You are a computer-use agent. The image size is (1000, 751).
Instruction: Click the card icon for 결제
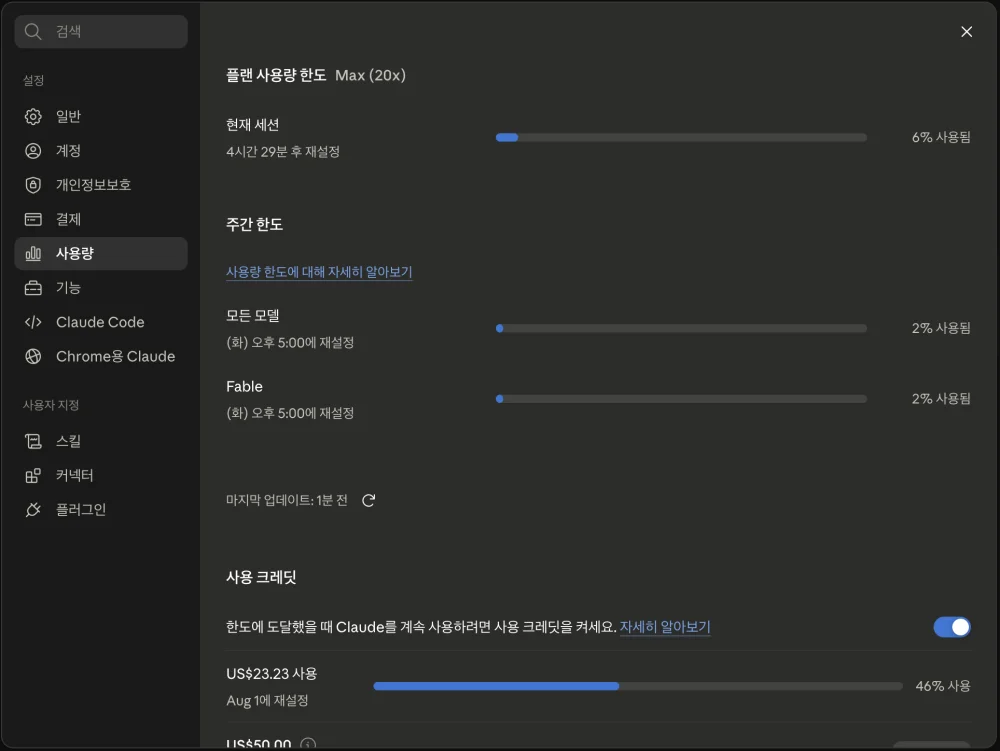point(33,219)
